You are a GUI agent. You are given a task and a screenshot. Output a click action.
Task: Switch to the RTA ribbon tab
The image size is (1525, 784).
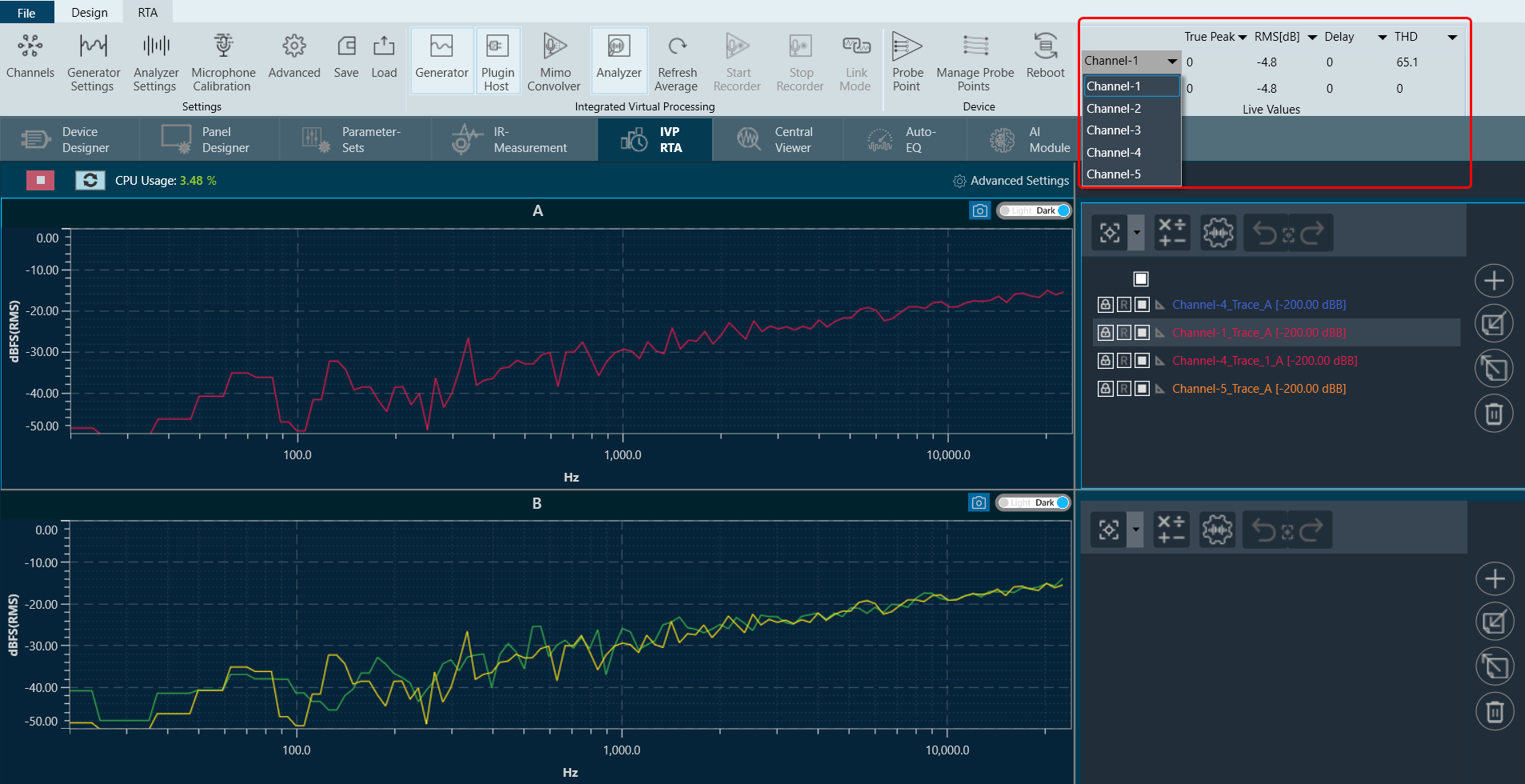coord(147,12)
